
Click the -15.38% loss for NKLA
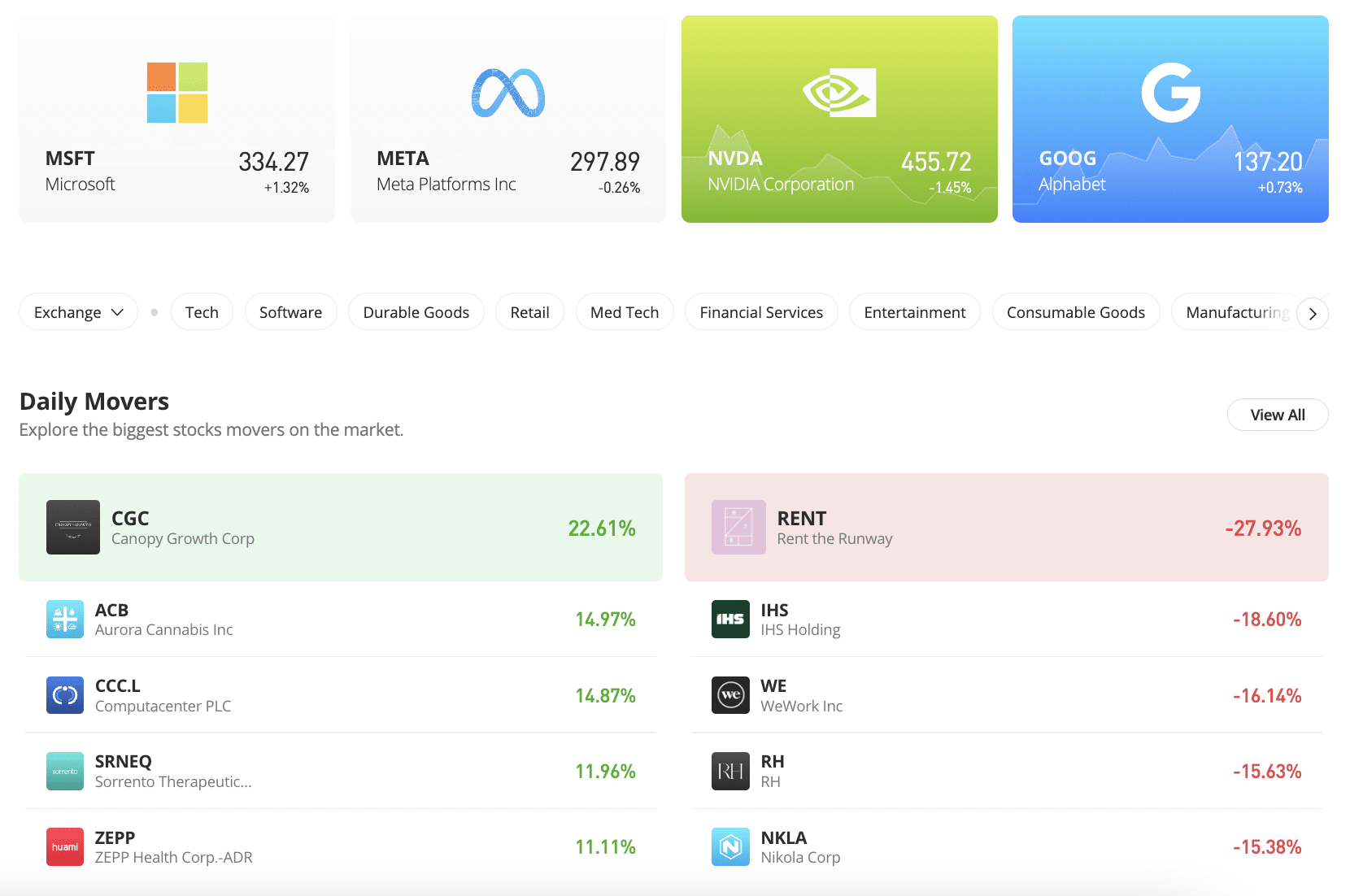(1267, 847)
